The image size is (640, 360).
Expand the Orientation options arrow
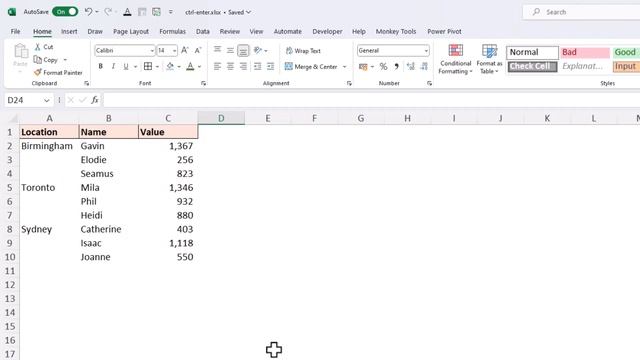point(266,51)
